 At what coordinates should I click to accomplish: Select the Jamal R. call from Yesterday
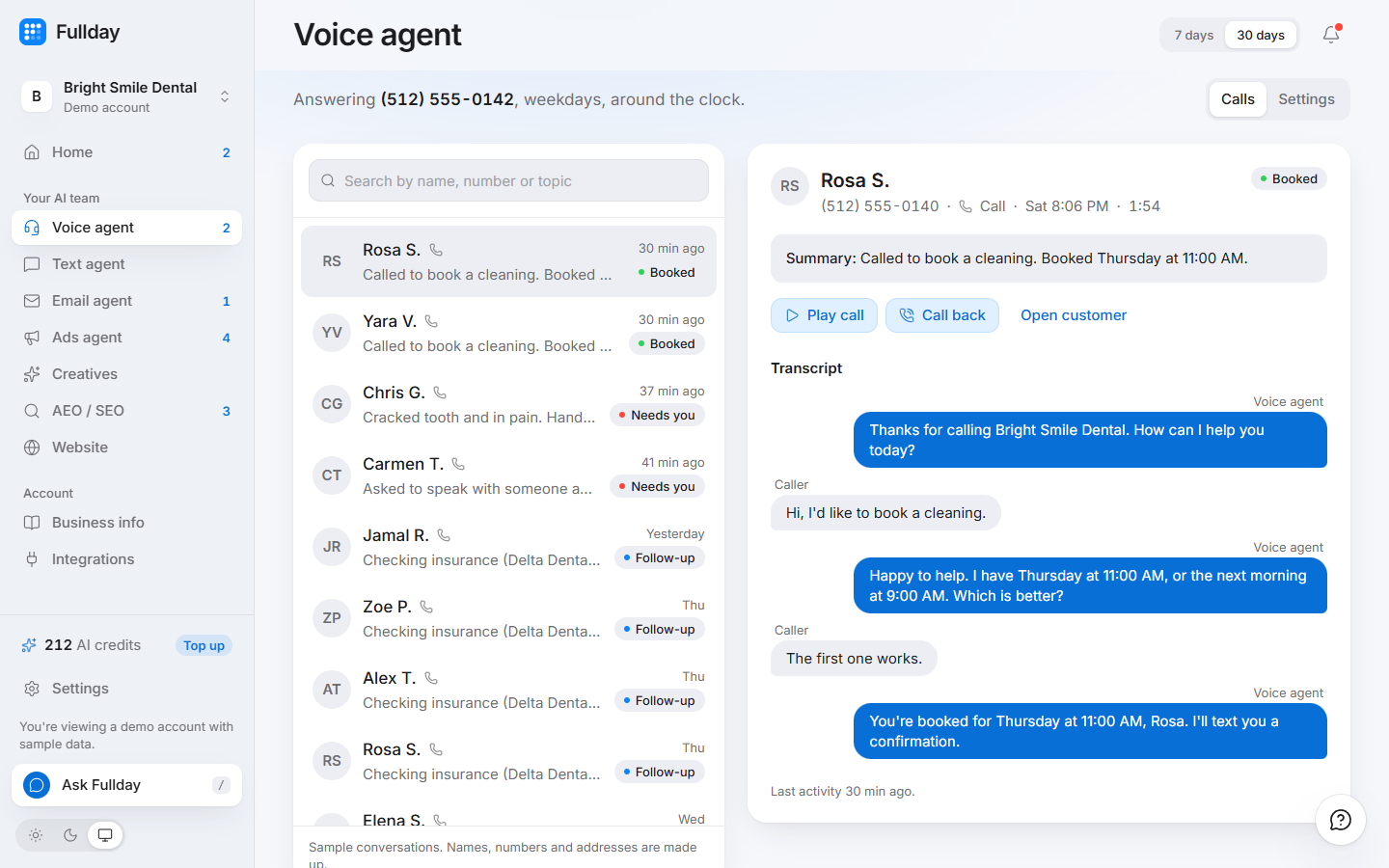(x=508, y=547)
